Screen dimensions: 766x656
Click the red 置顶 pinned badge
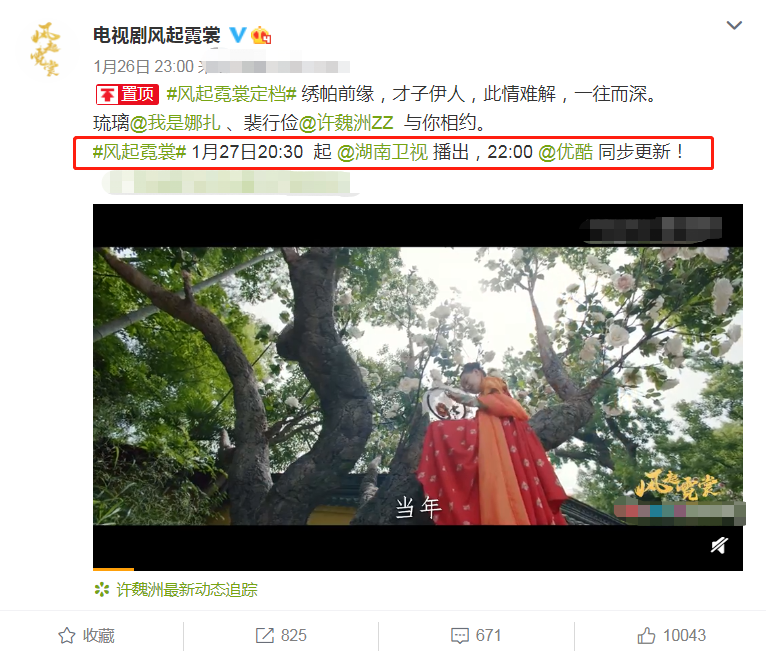(x=127, y=94)
